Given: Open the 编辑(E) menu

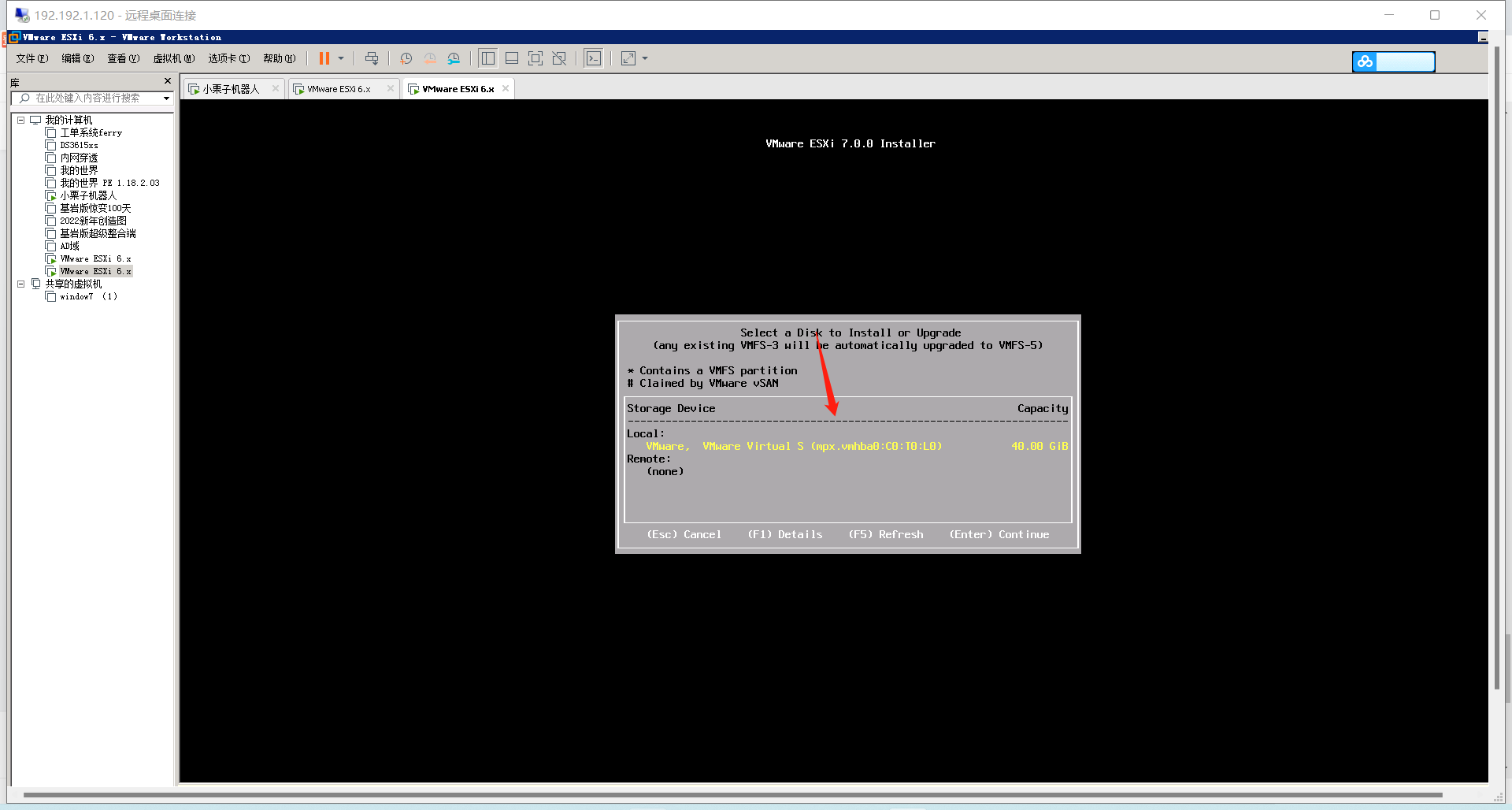Looking at the screenshot, I should (78, 58).
